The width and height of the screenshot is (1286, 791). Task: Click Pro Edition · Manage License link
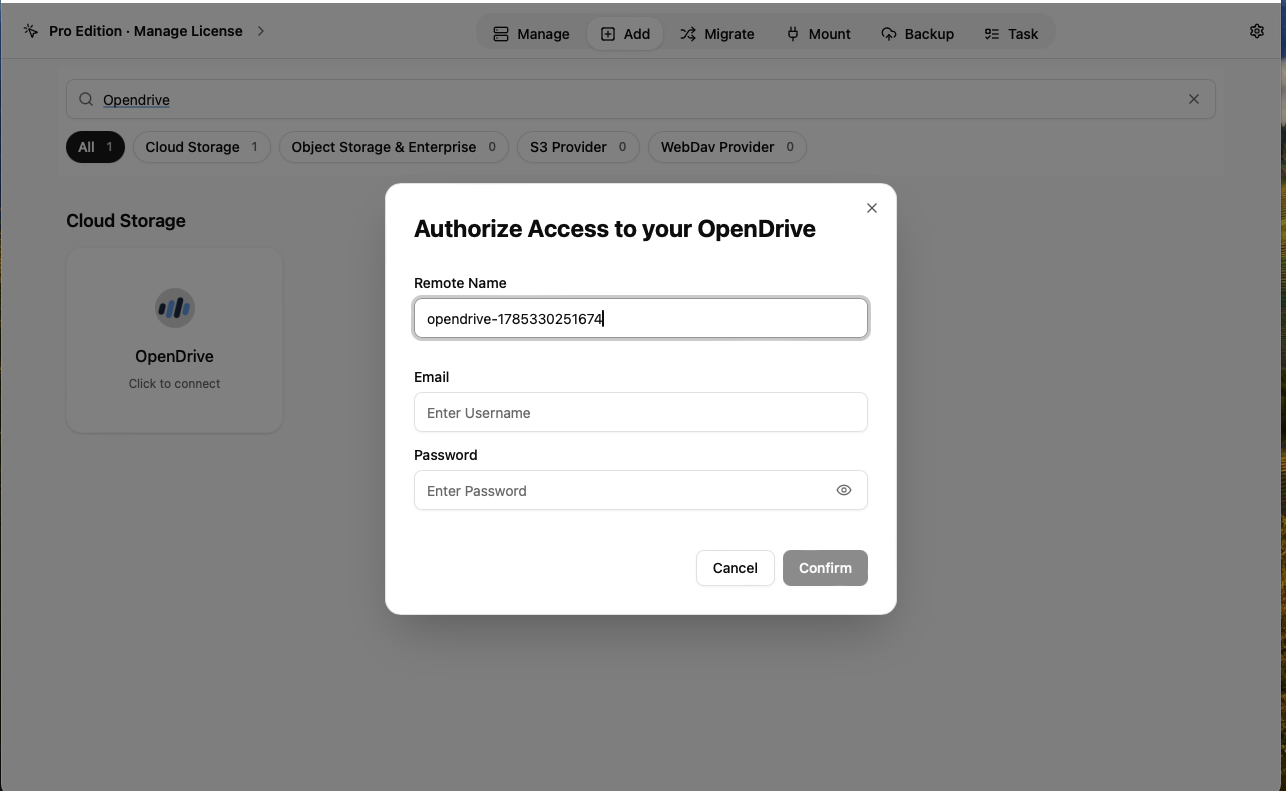point(146,31)
